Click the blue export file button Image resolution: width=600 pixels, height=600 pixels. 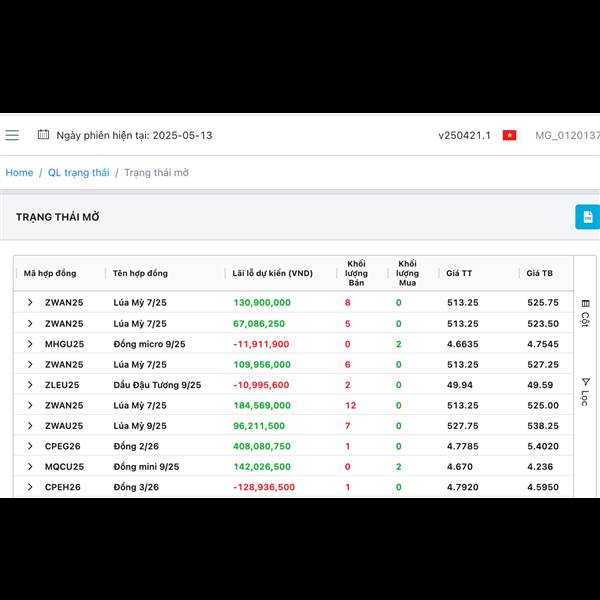588,217
